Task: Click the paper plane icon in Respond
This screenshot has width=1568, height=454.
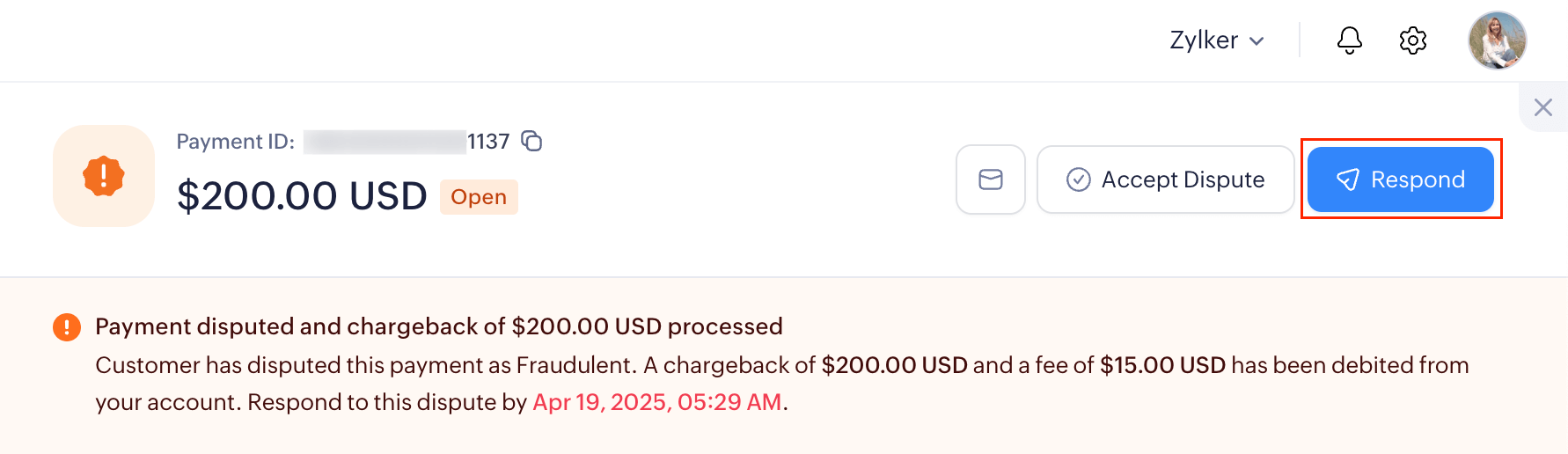Action: click(1347, 180)
